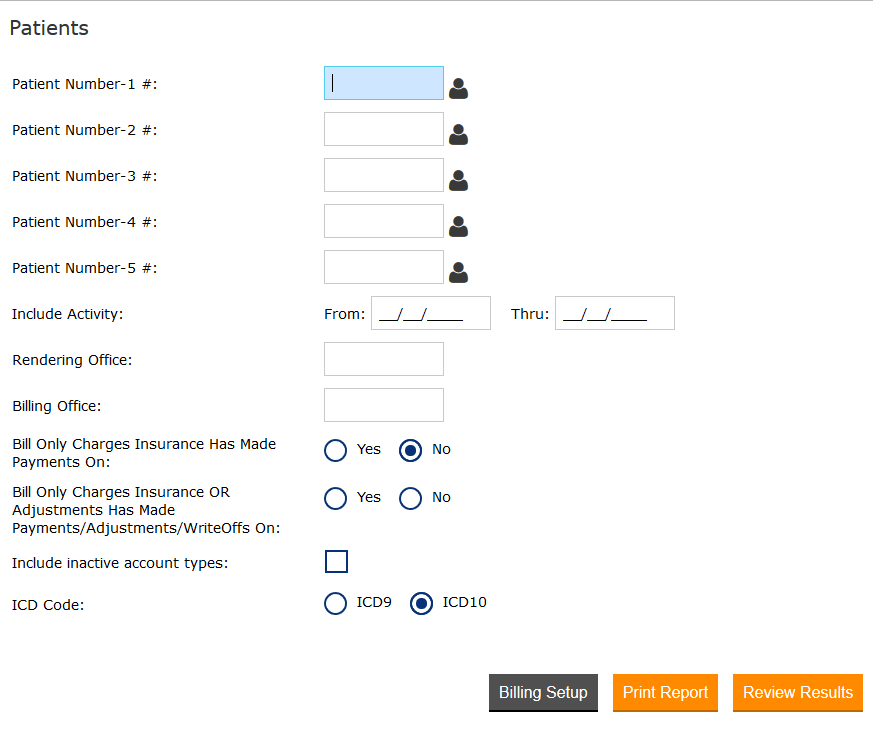Select Yes for Bill Only Charges Insurance Payments

[x=336, y=451]
